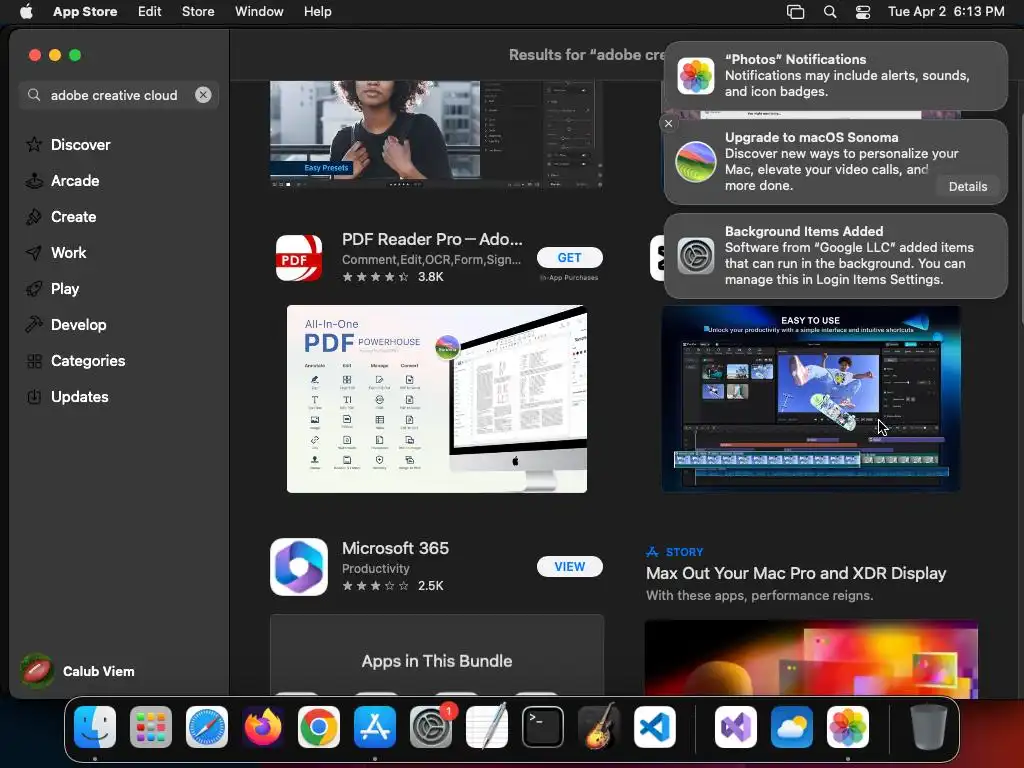Open the colorful story artwork image
Viewport: 1024px width, 768px height.
click(811, 658)
